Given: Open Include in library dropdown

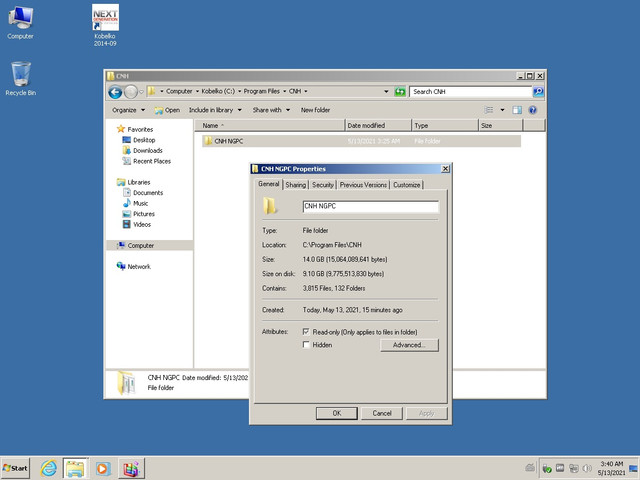Looking at the screenshot, I should (215, 110).
